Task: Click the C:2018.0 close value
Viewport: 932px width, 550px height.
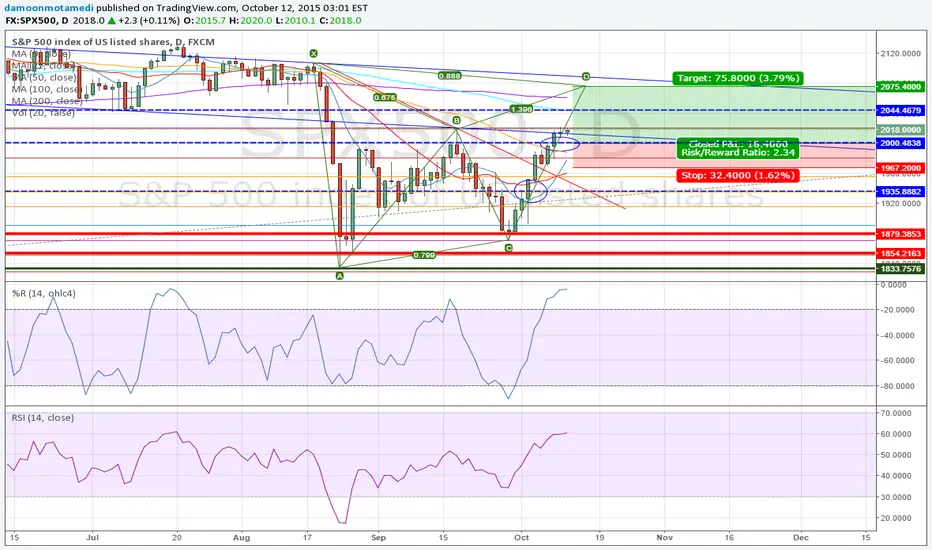Action: (340, 20)
